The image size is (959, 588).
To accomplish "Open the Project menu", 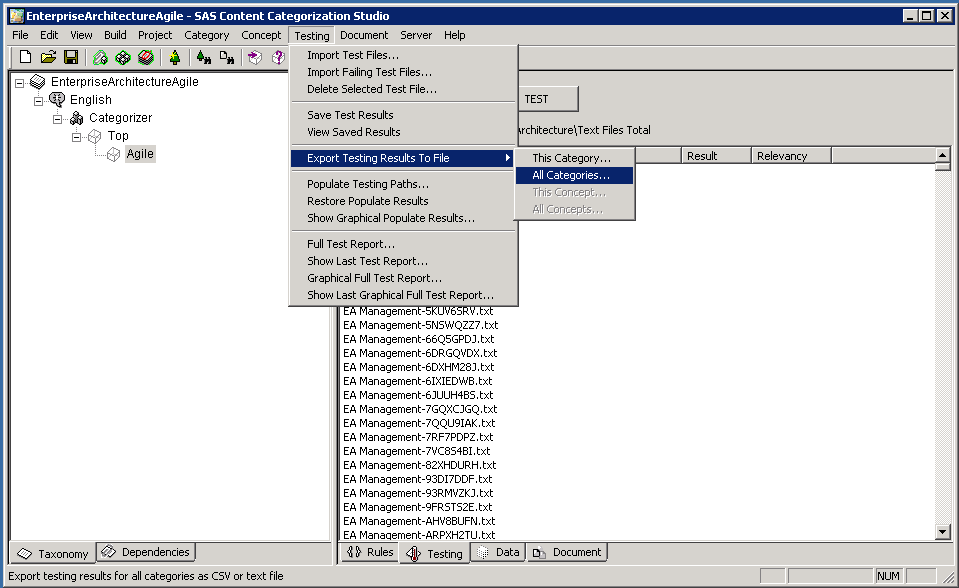I will coord(155,35).
